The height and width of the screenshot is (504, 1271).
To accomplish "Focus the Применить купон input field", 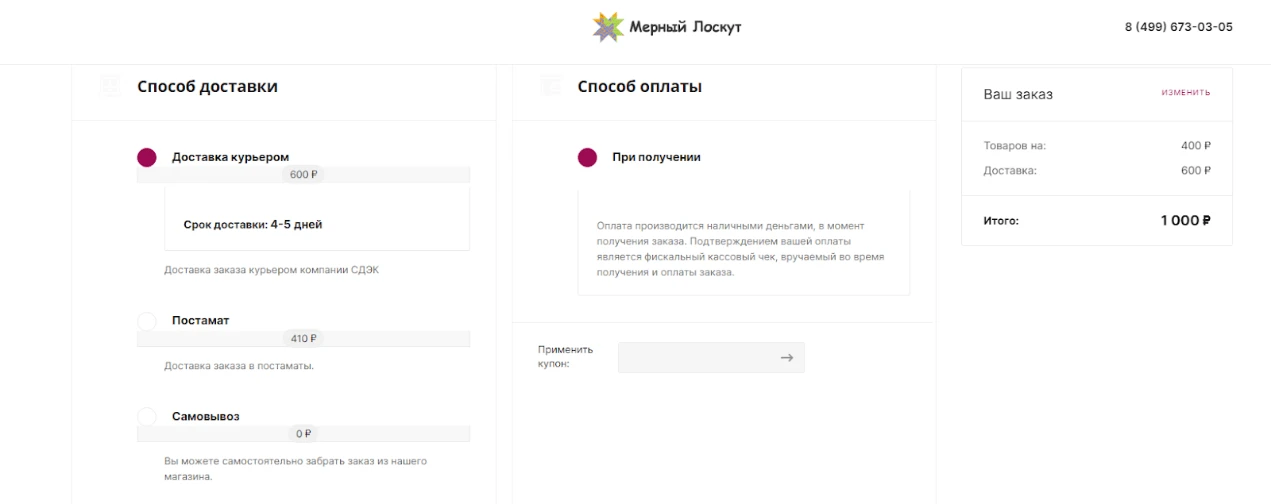I will click(711, 358).
